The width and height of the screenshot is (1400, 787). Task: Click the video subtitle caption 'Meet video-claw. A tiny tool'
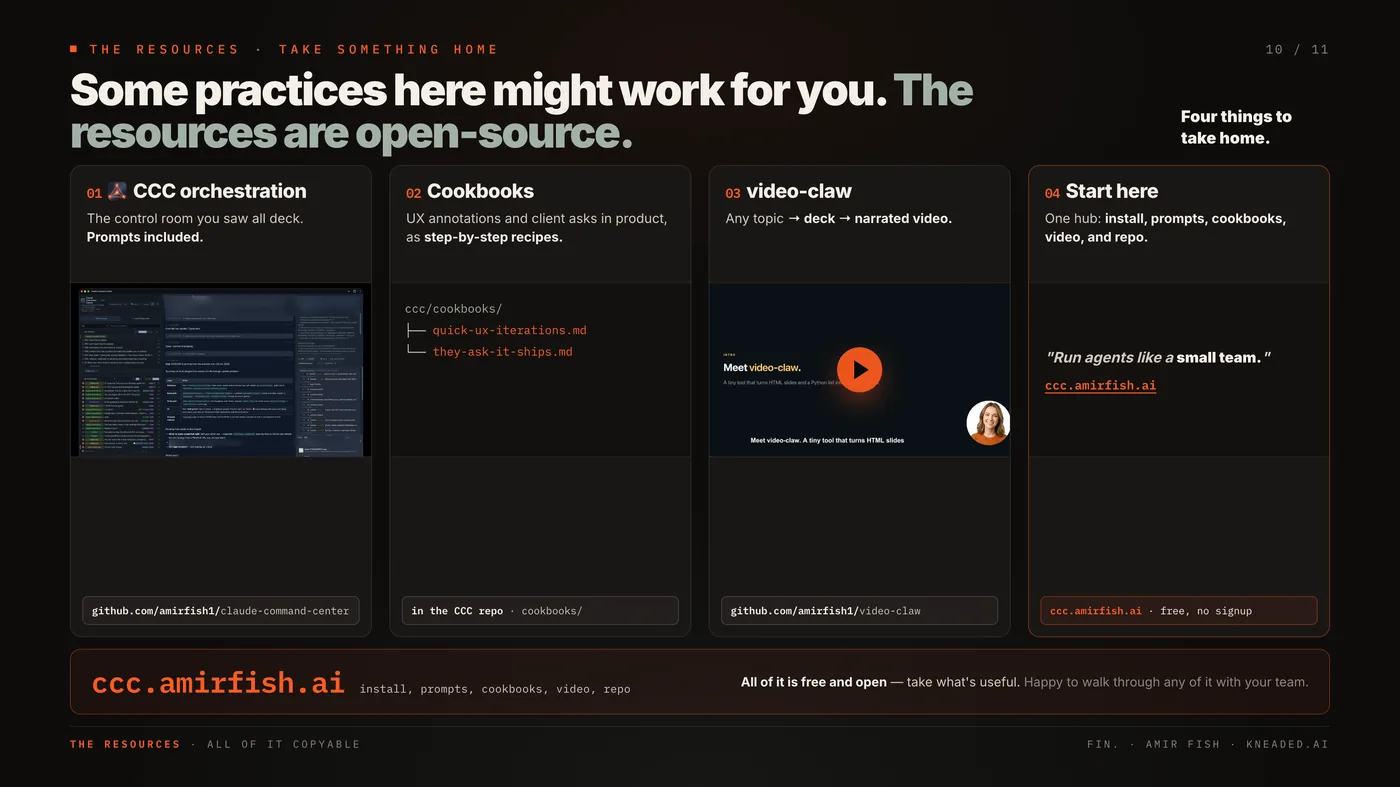coord(827,440)
